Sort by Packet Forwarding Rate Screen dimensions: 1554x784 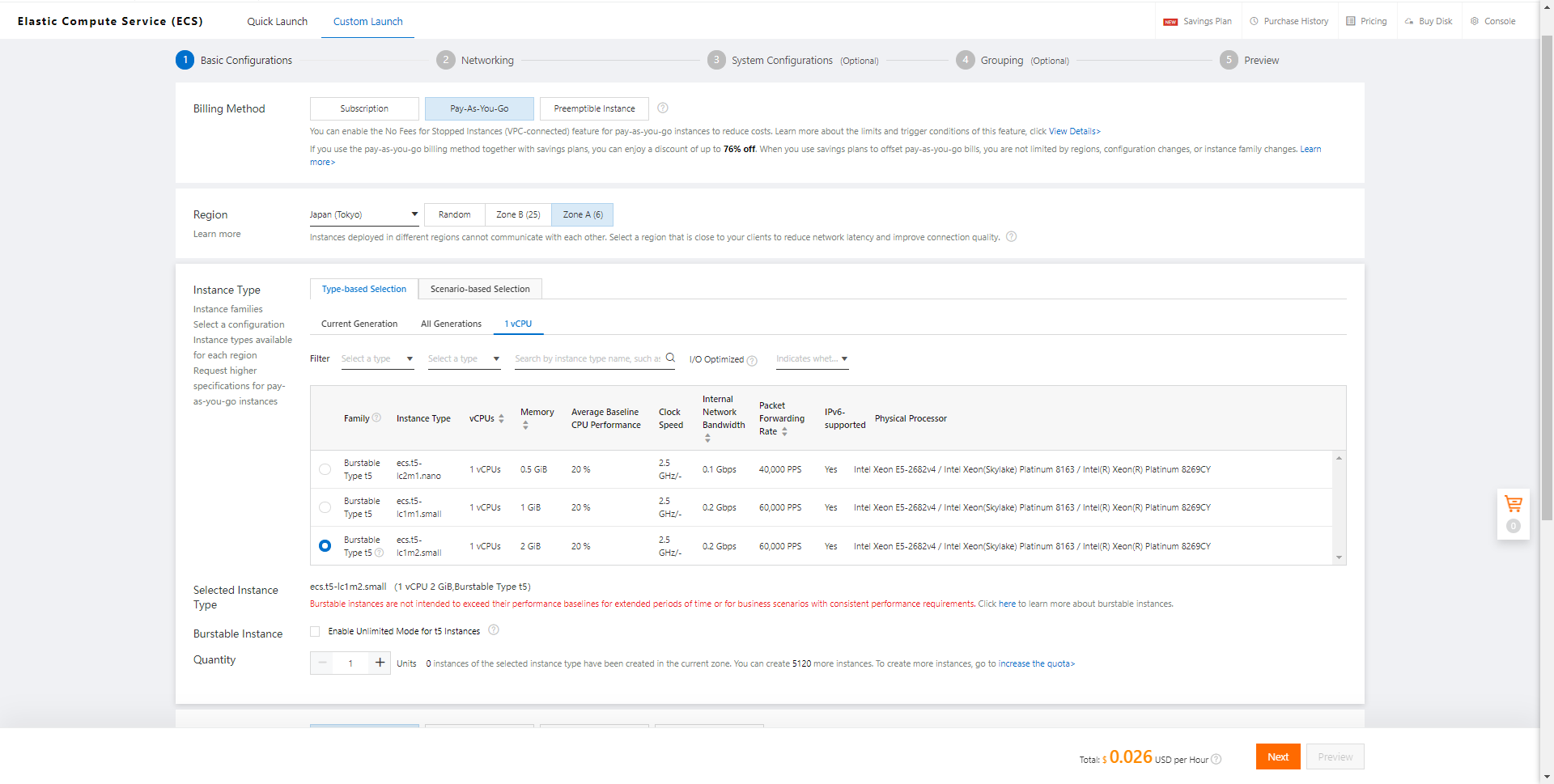coord(784,432)
